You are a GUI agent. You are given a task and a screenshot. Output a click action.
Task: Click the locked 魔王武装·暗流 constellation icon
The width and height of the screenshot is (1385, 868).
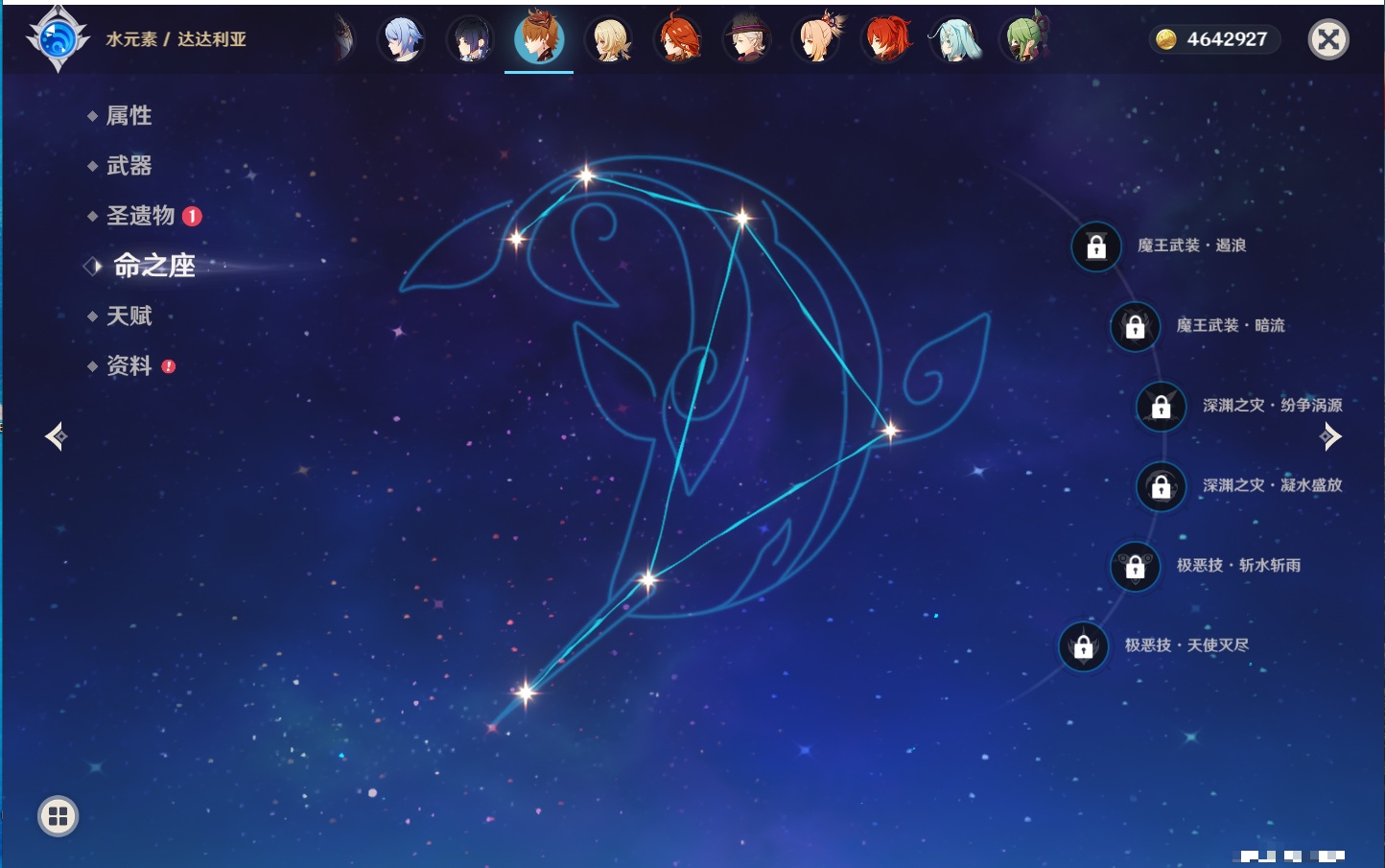[x=1135, y=326]
